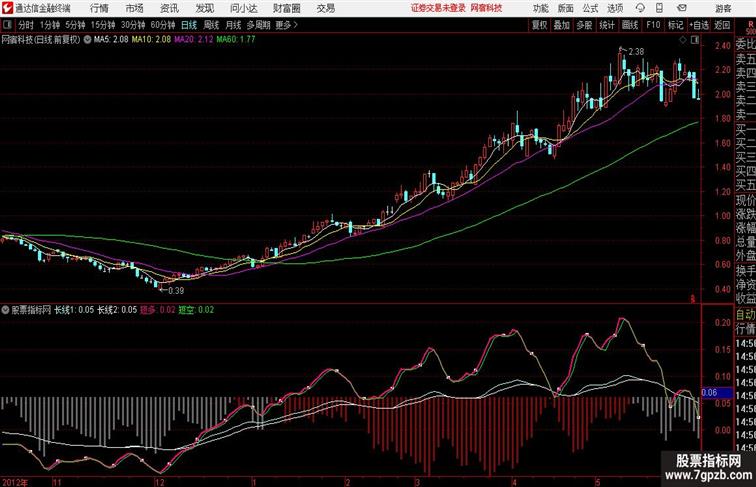756x487 pixels.
Task: Open the 交易 menu
Action: click(325, 8)
